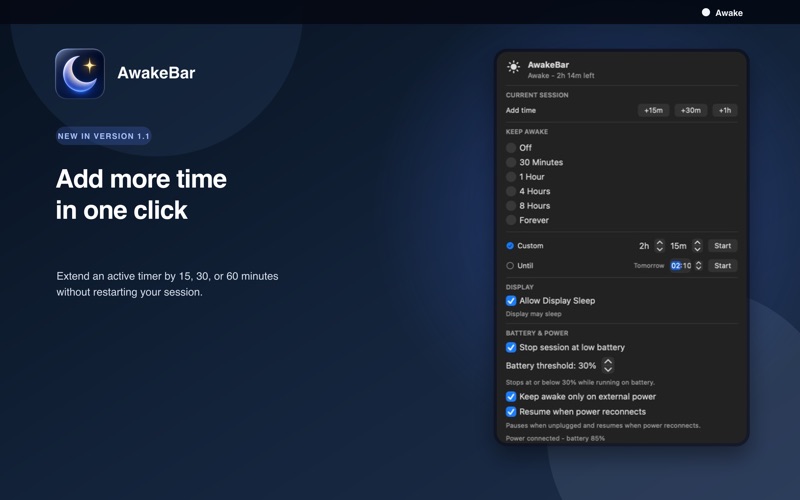The image size is (800, 500).
Task: Select the Off keep-awake option
Action: [511, 148]
